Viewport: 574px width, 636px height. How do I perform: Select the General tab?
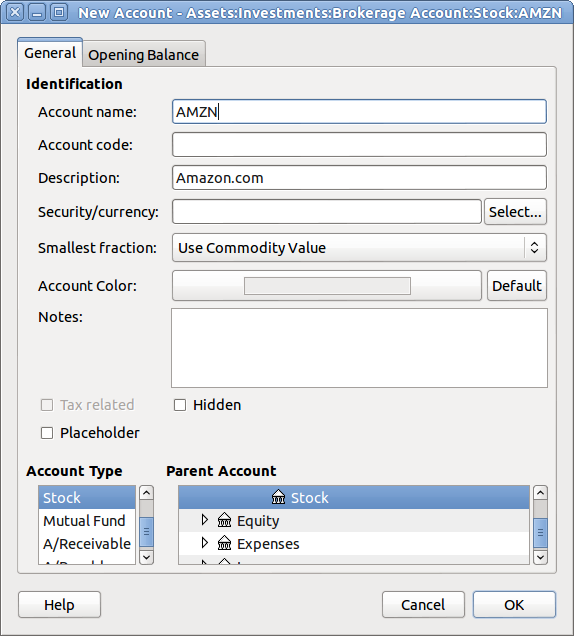click(50, 53)
